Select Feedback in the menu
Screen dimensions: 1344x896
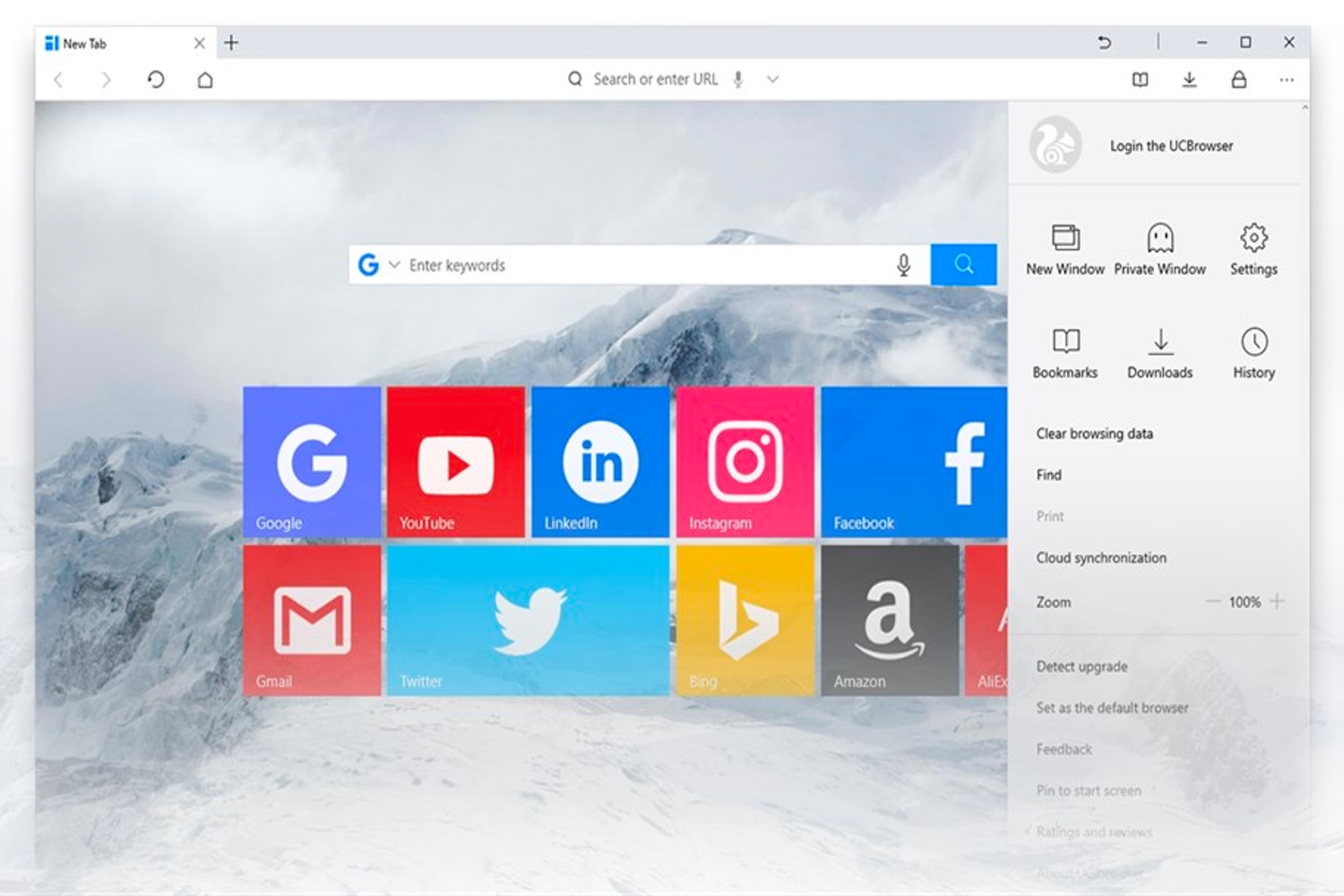click(1064, 749)
